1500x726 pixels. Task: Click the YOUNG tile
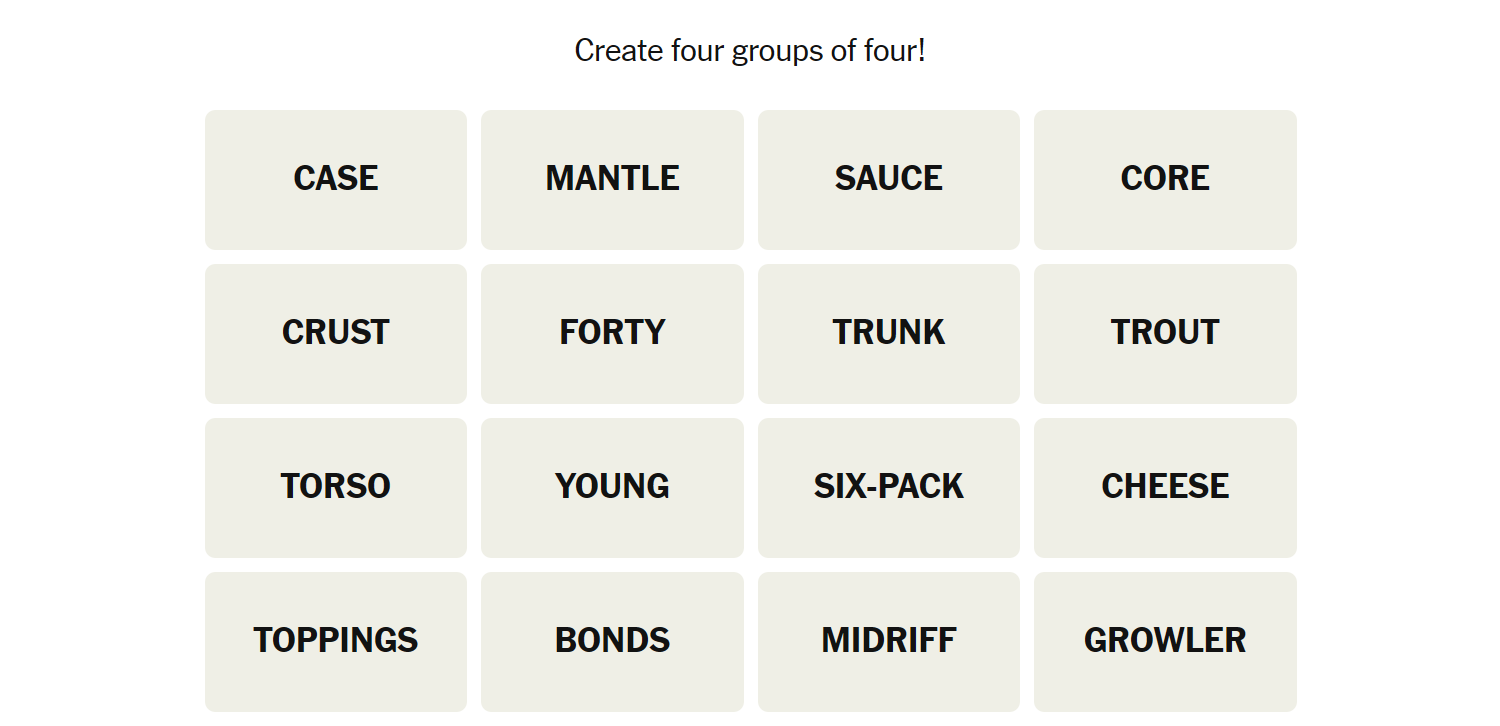tap(612, 488)
